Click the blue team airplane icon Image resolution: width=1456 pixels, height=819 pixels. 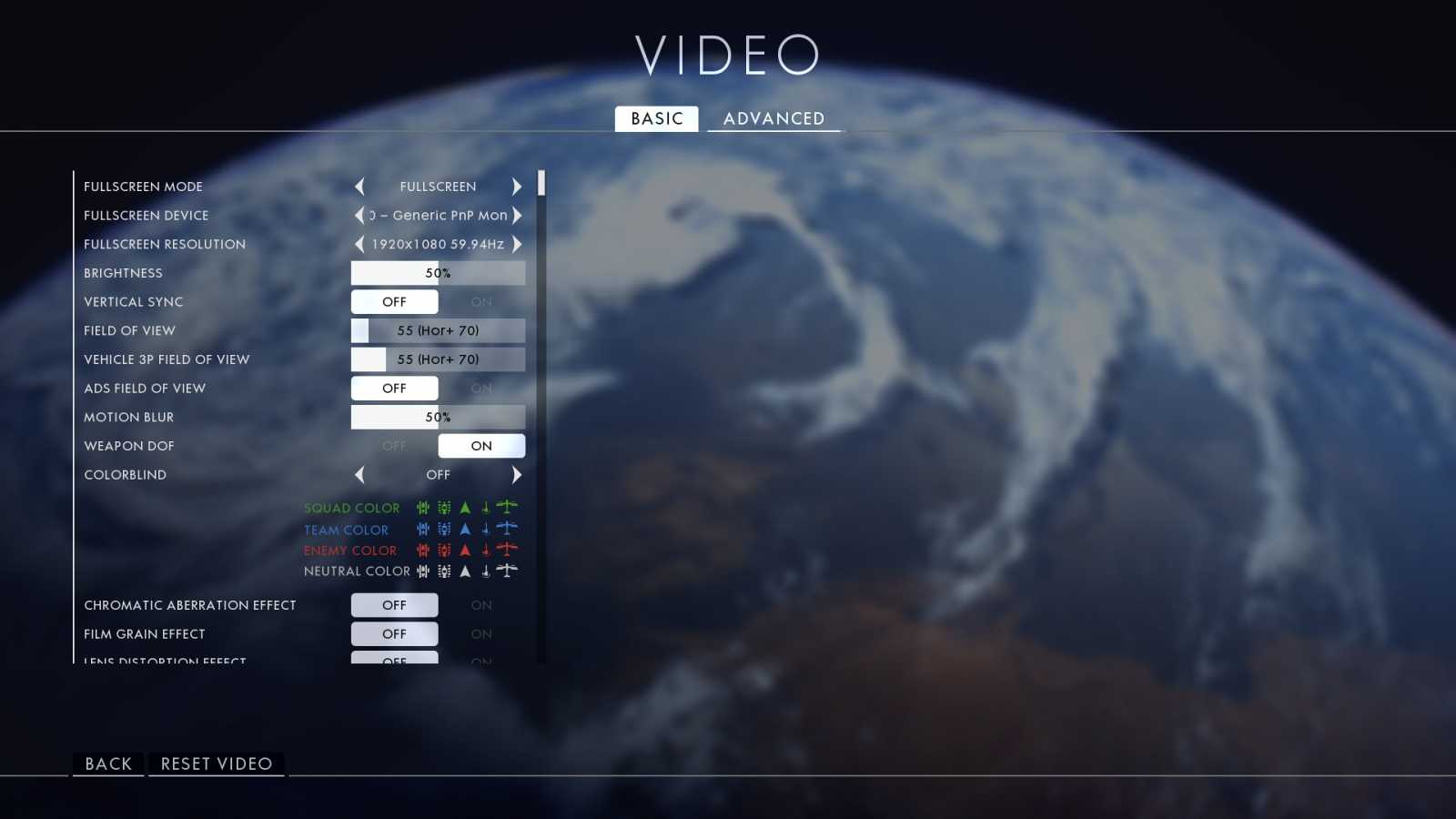pos(507,528)
